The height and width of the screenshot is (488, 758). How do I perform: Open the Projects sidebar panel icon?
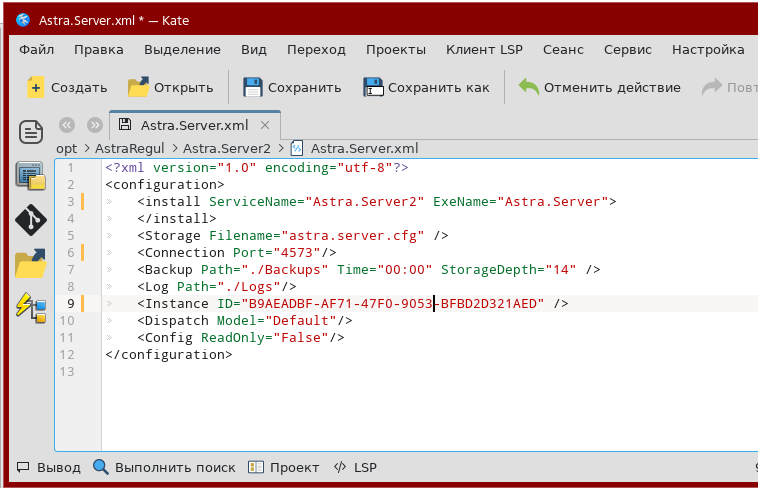[x=31, y=176]
